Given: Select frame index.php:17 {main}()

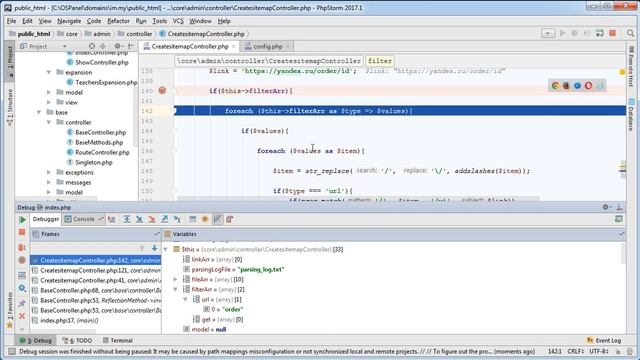Looking at the screenshot, I should click(96, 320).
